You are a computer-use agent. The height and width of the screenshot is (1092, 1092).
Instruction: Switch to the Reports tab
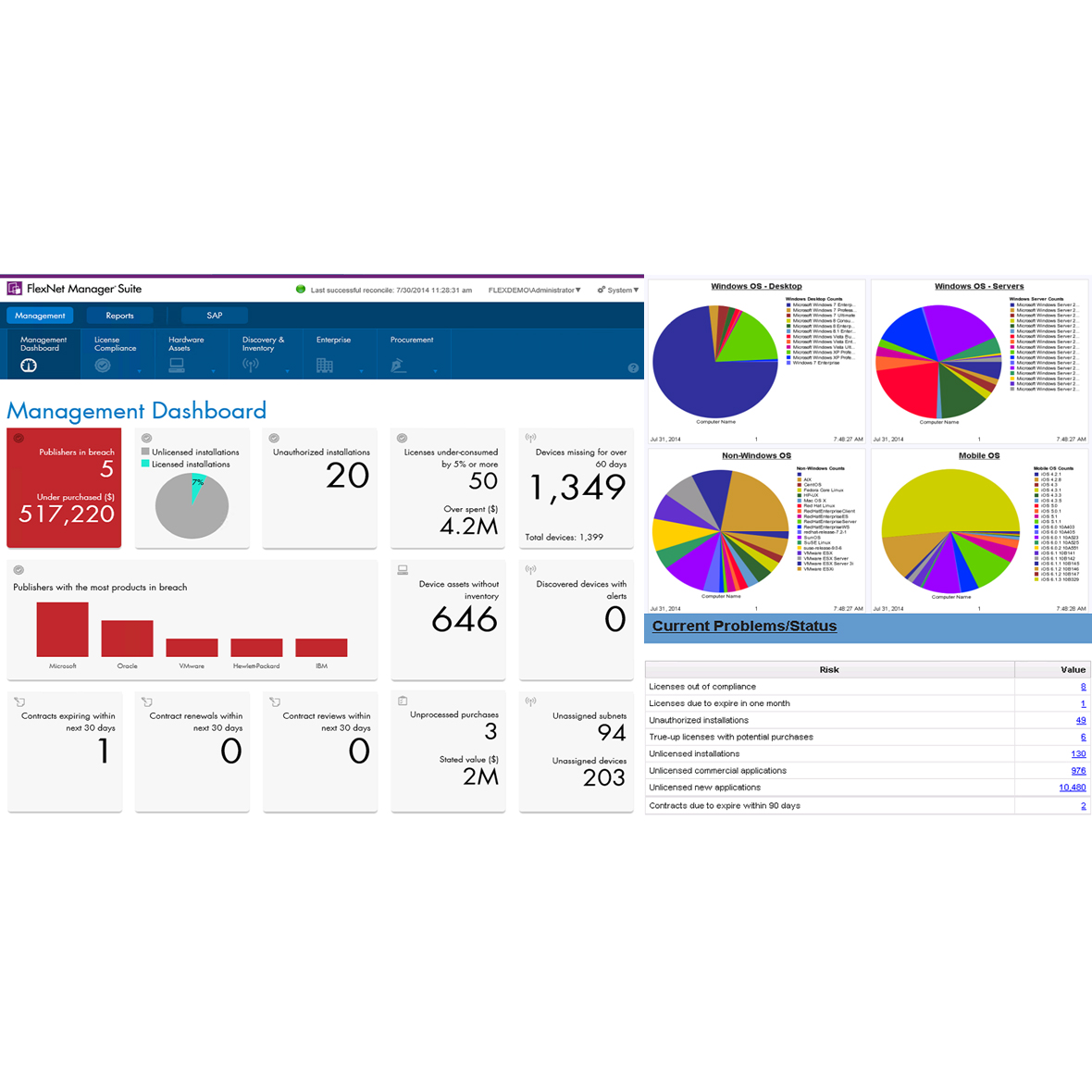(119, 316)
